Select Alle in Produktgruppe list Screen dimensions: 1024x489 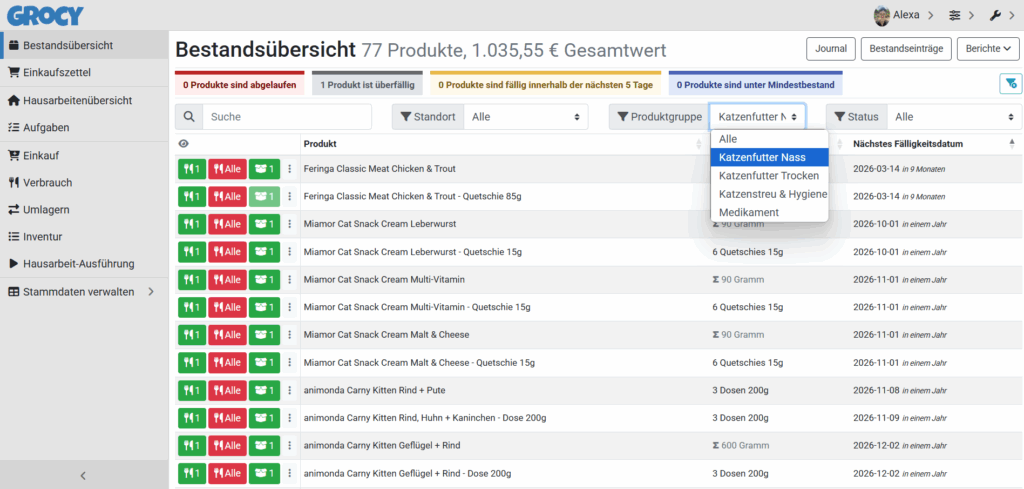click(x=769, y=139)
